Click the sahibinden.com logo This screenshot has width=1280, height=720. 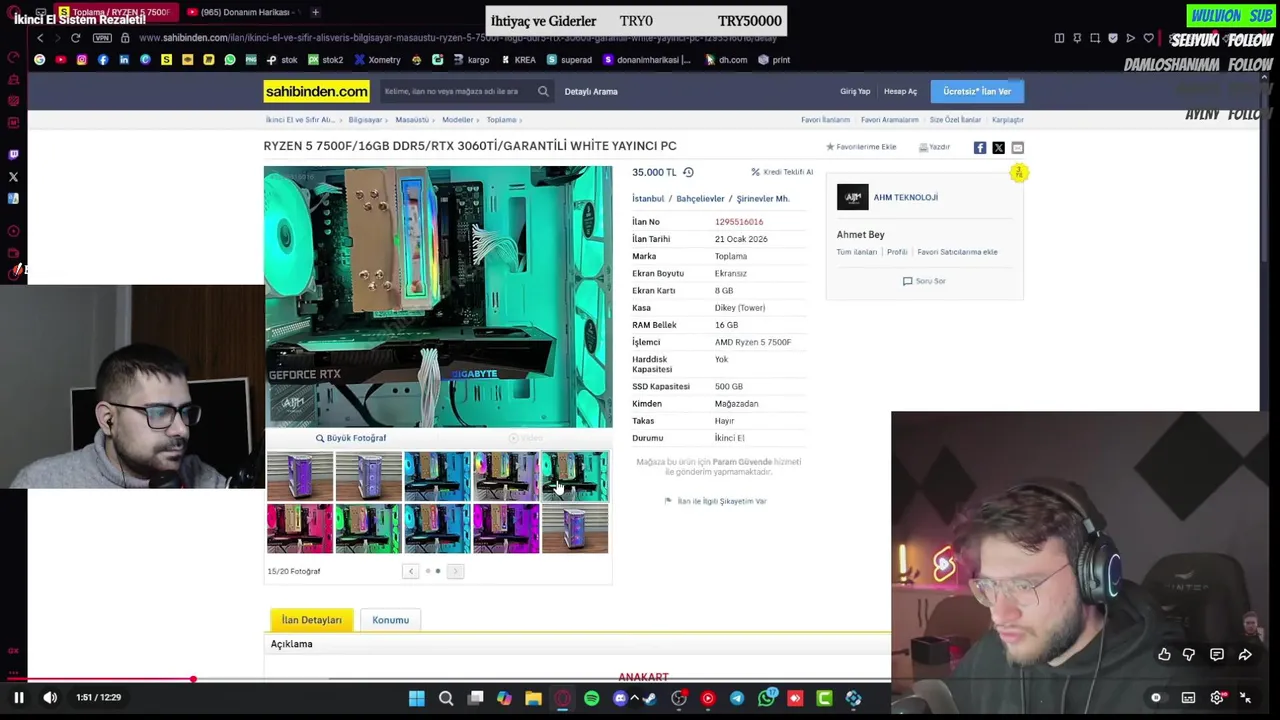(316, 91)
